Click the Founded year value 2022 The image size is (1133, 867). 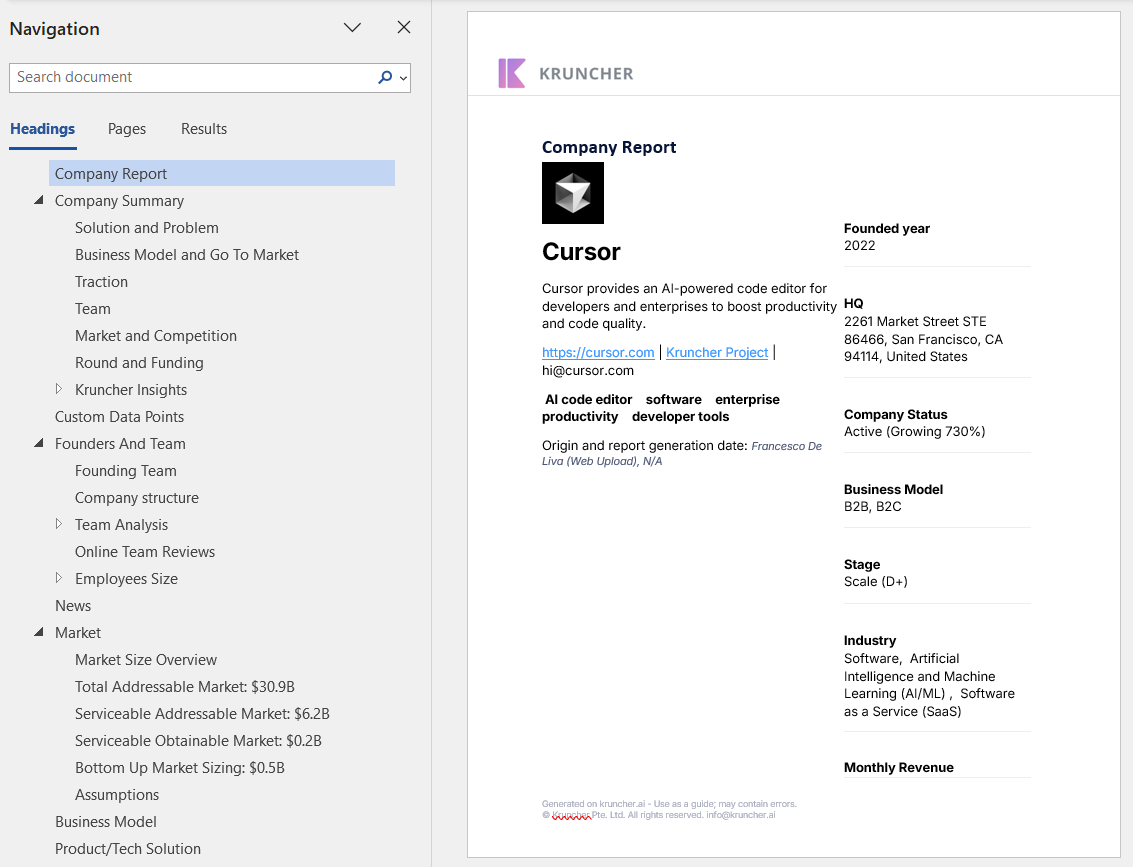pos(859,246)
